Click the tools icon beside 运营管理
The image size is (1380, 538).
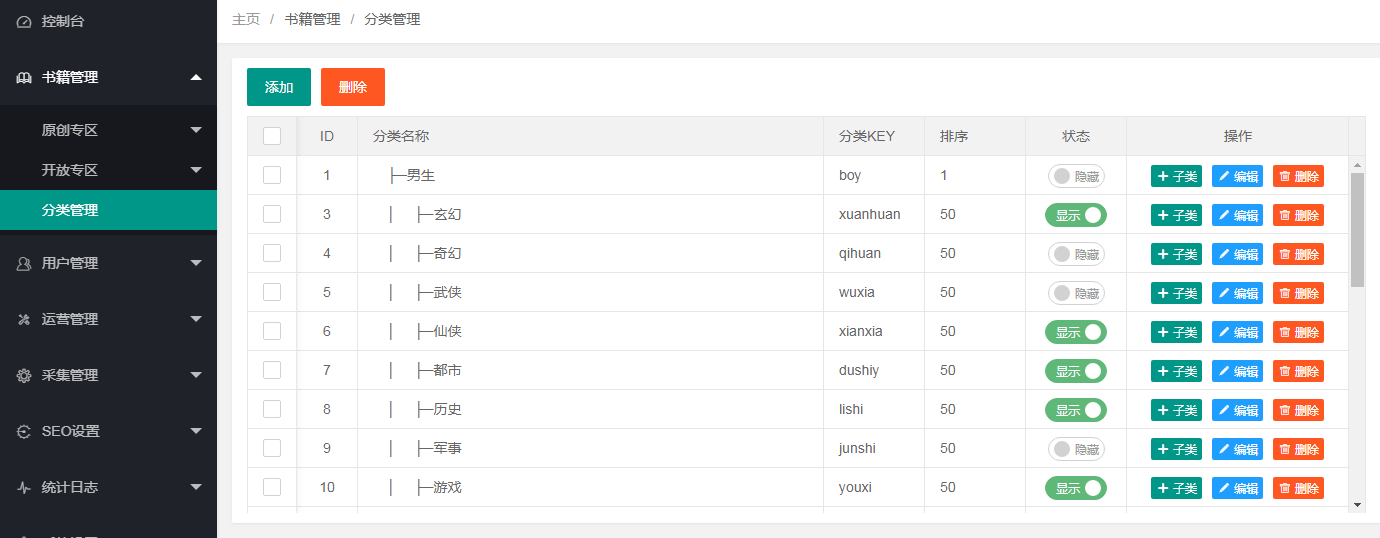24,319
